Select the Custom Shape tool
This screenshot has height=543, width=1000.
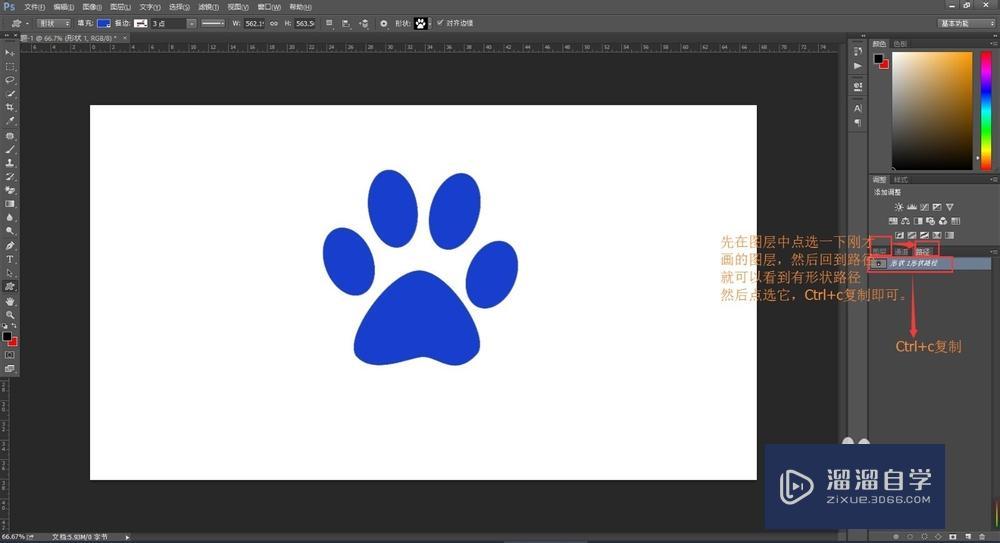coord(10,286)
